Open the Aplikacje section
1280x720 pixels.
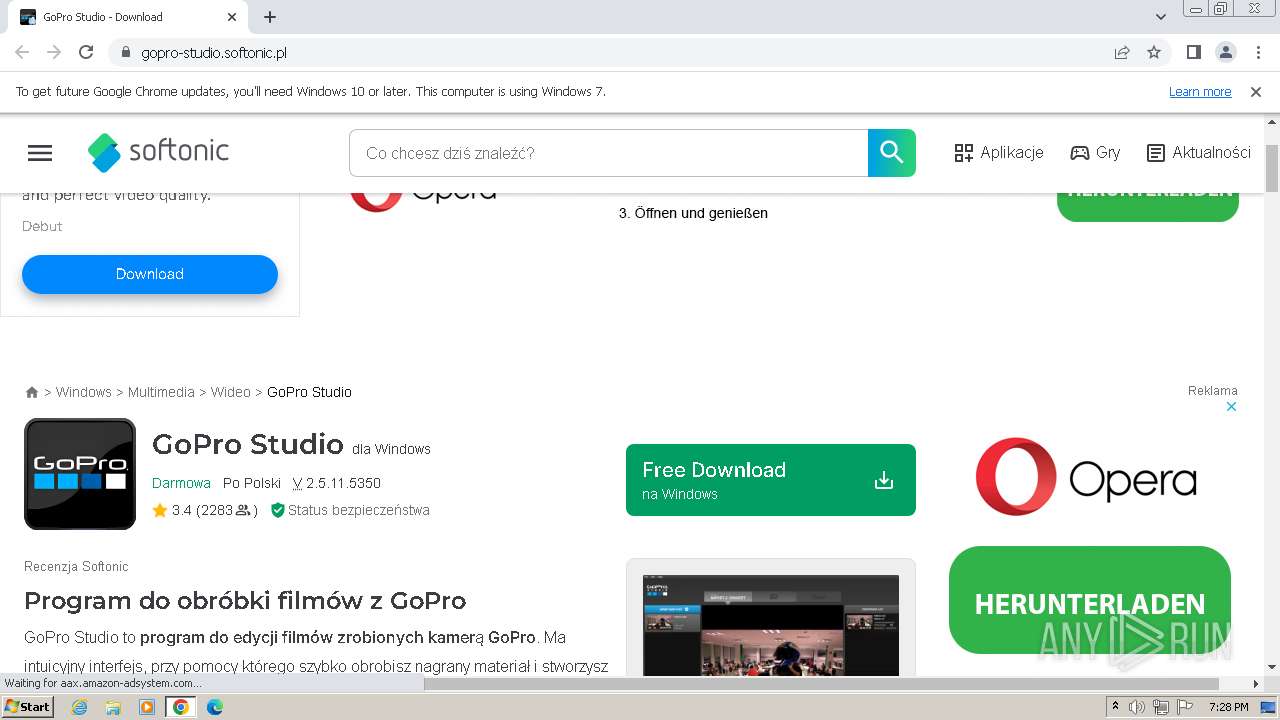999,153
